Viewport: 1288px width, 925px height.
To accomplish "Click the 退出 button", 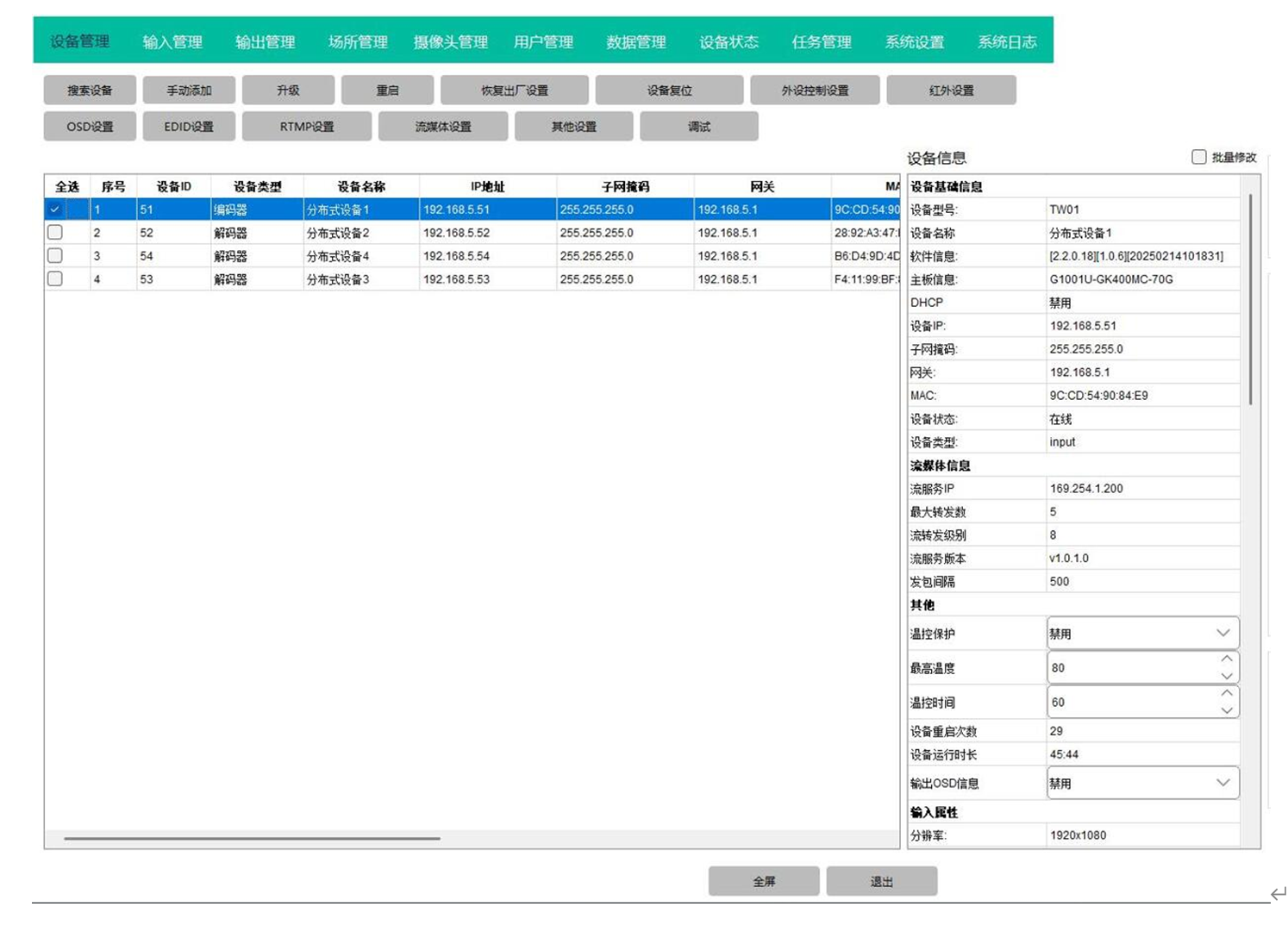I will coord(881,881).
